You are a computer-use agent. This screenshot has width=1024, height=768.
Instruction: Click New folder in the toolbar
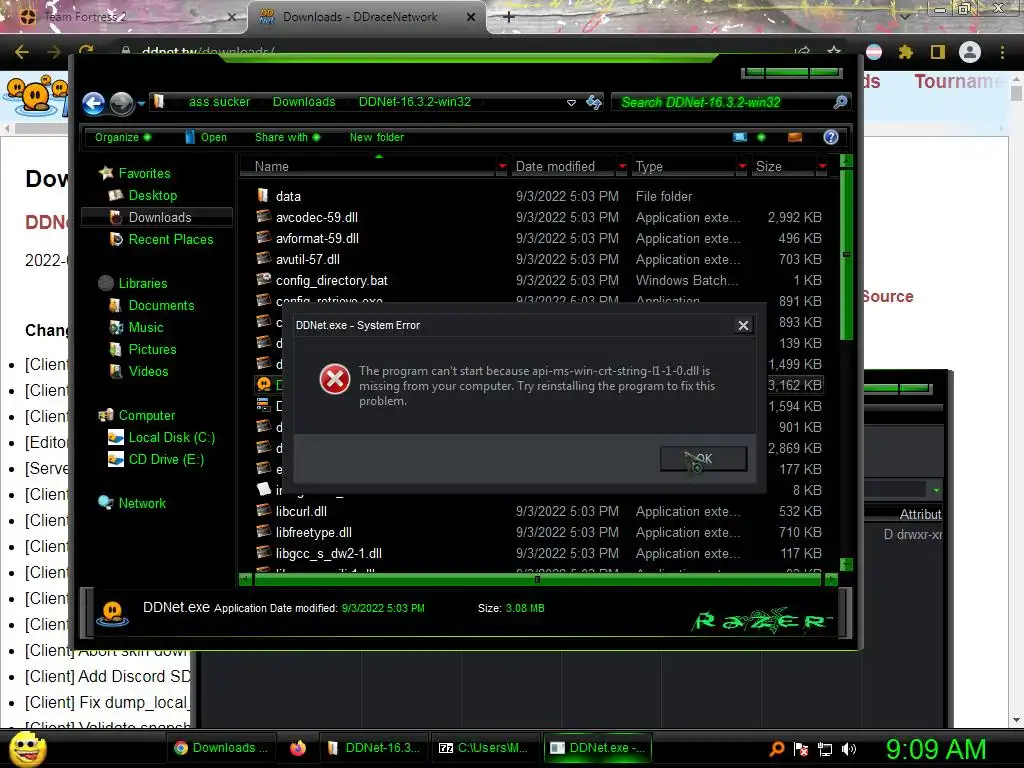376,137
